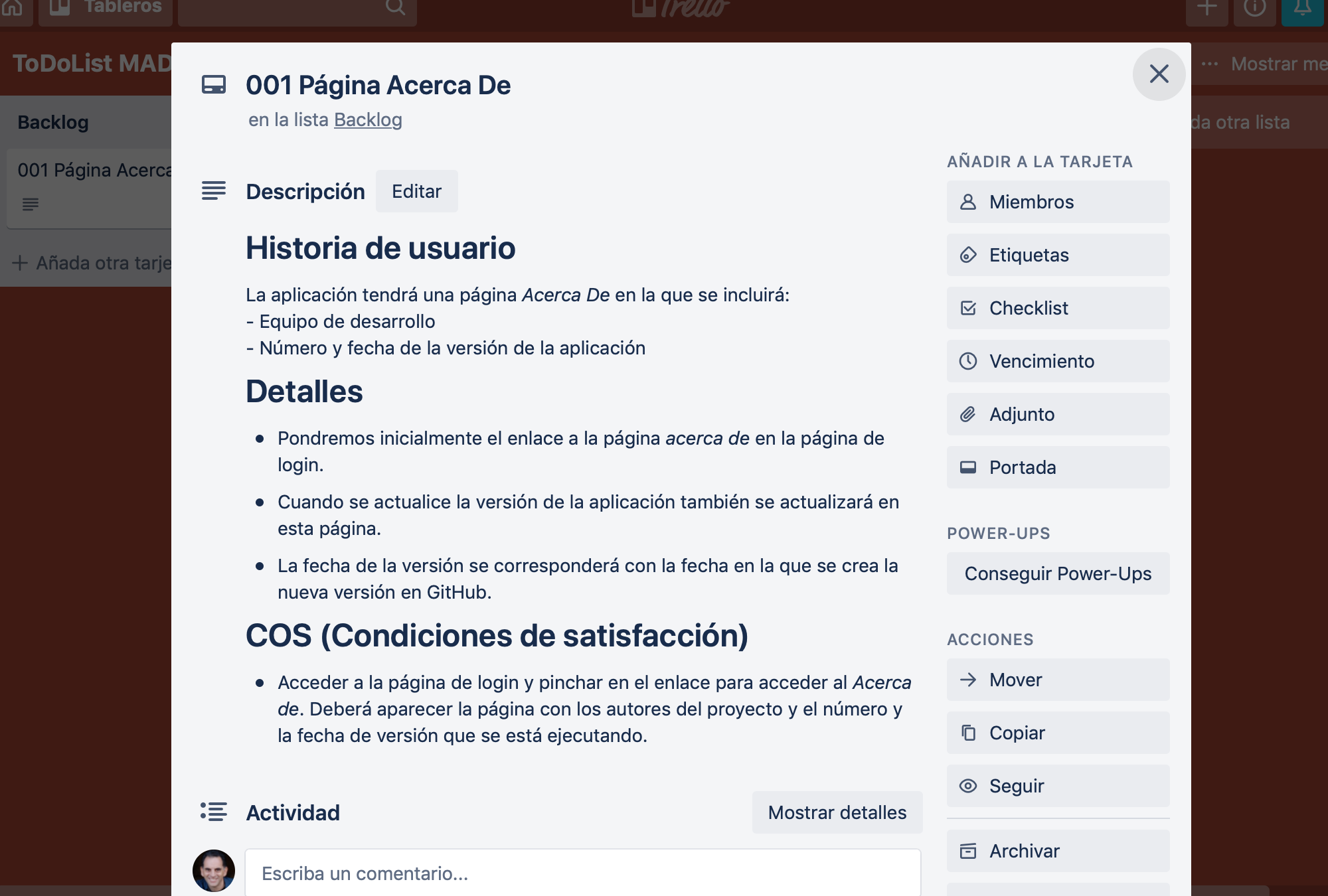Click the Vencimiento clock icon

(x=968, y=361)
